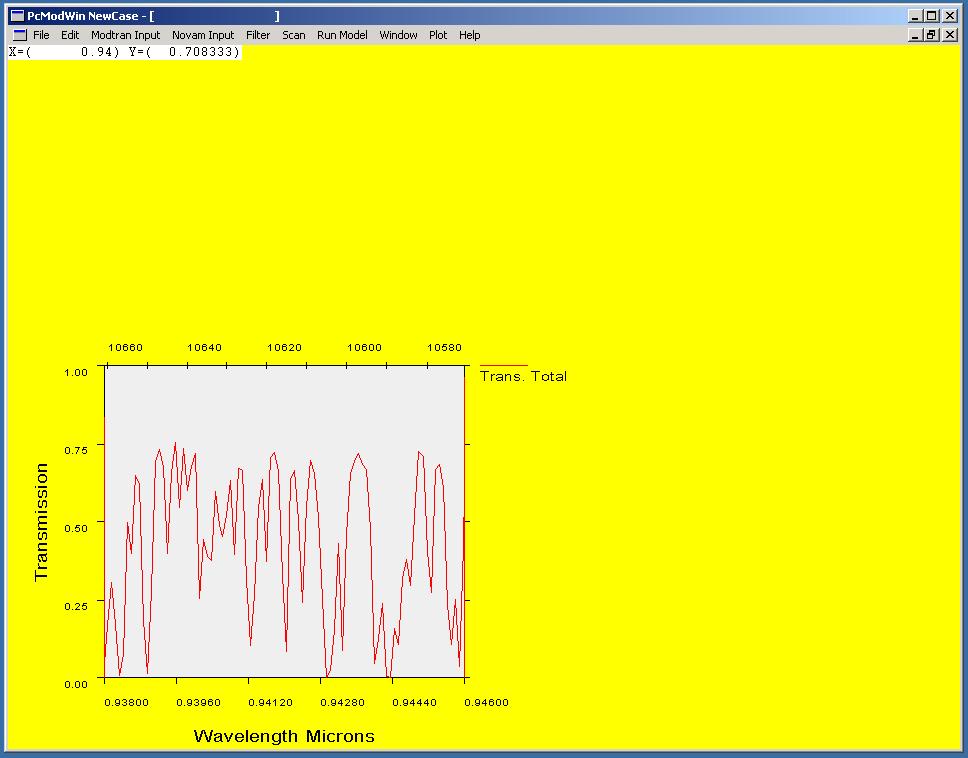The height and width of the screenshot is (758, 968).
Task: Click the 0.93960 wavelength tick label
Action: [x=198, y=702]
